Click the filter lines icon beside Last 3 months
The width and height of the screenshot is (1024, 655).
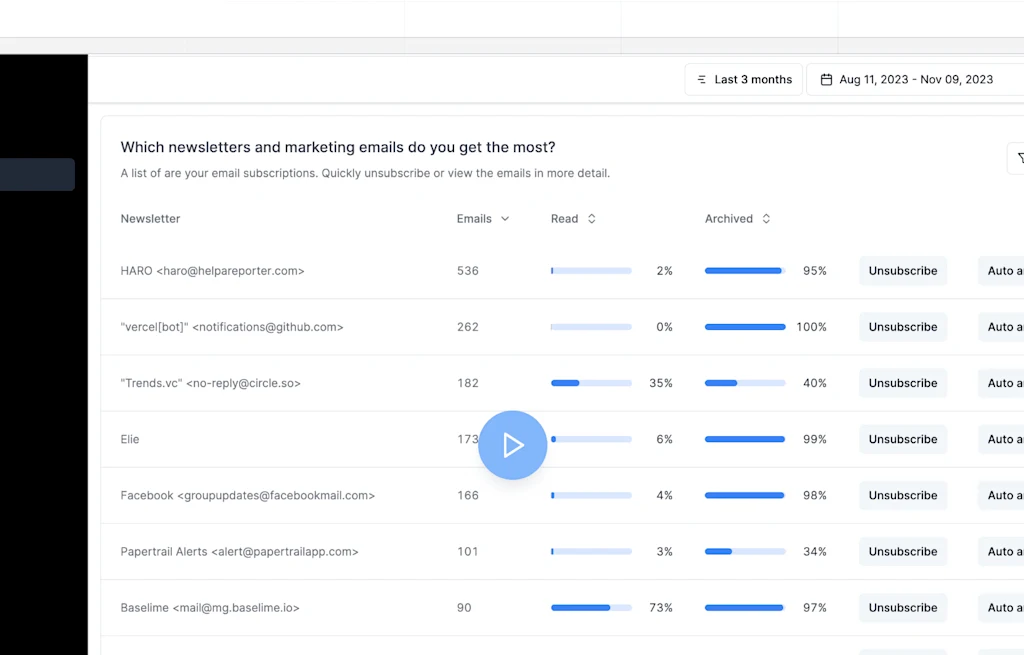pos(702,80)
